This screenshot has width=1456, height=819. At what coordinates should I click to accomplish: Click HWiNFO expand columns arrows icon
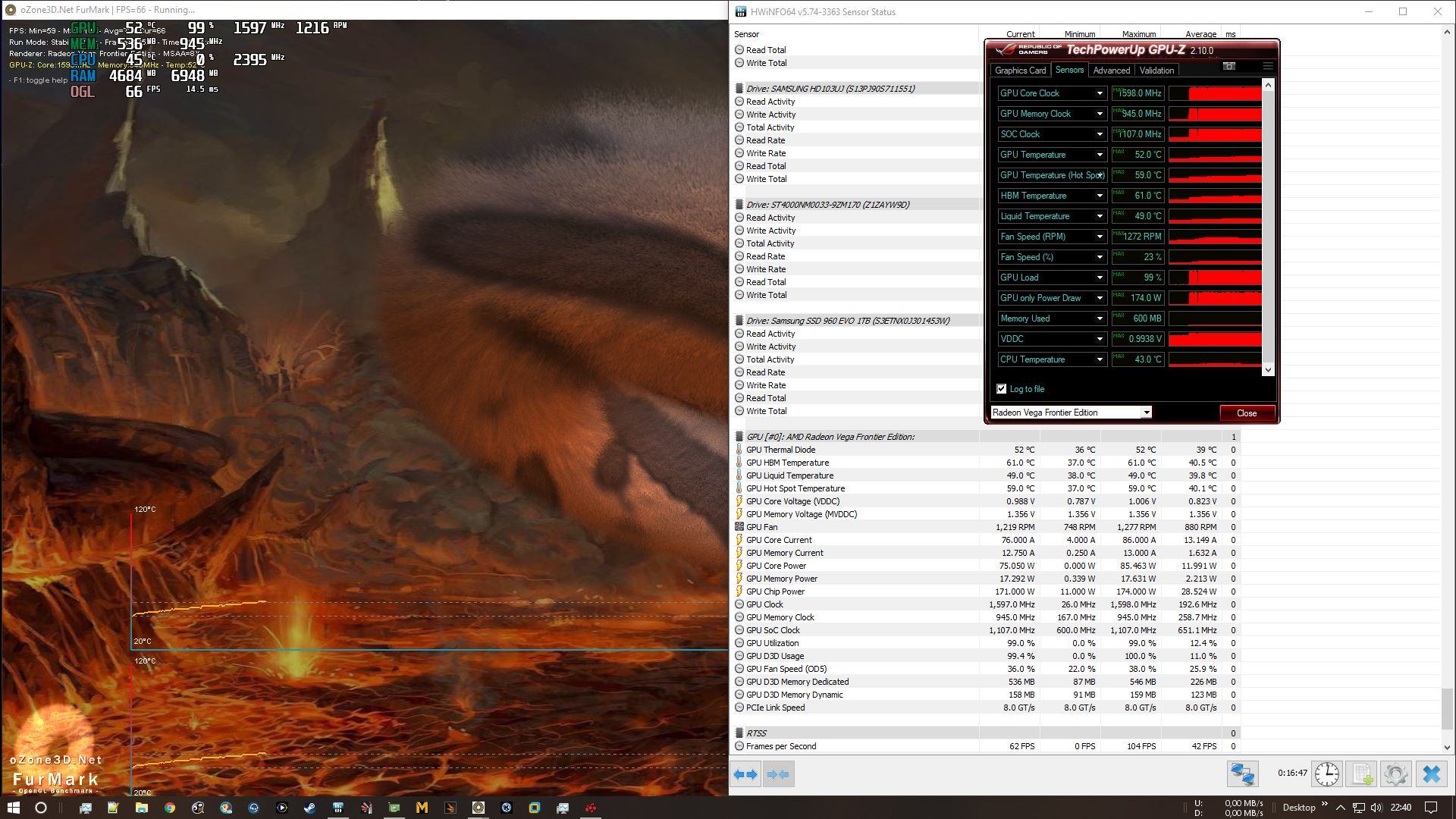pyautogui.click(x=745, y=774)
